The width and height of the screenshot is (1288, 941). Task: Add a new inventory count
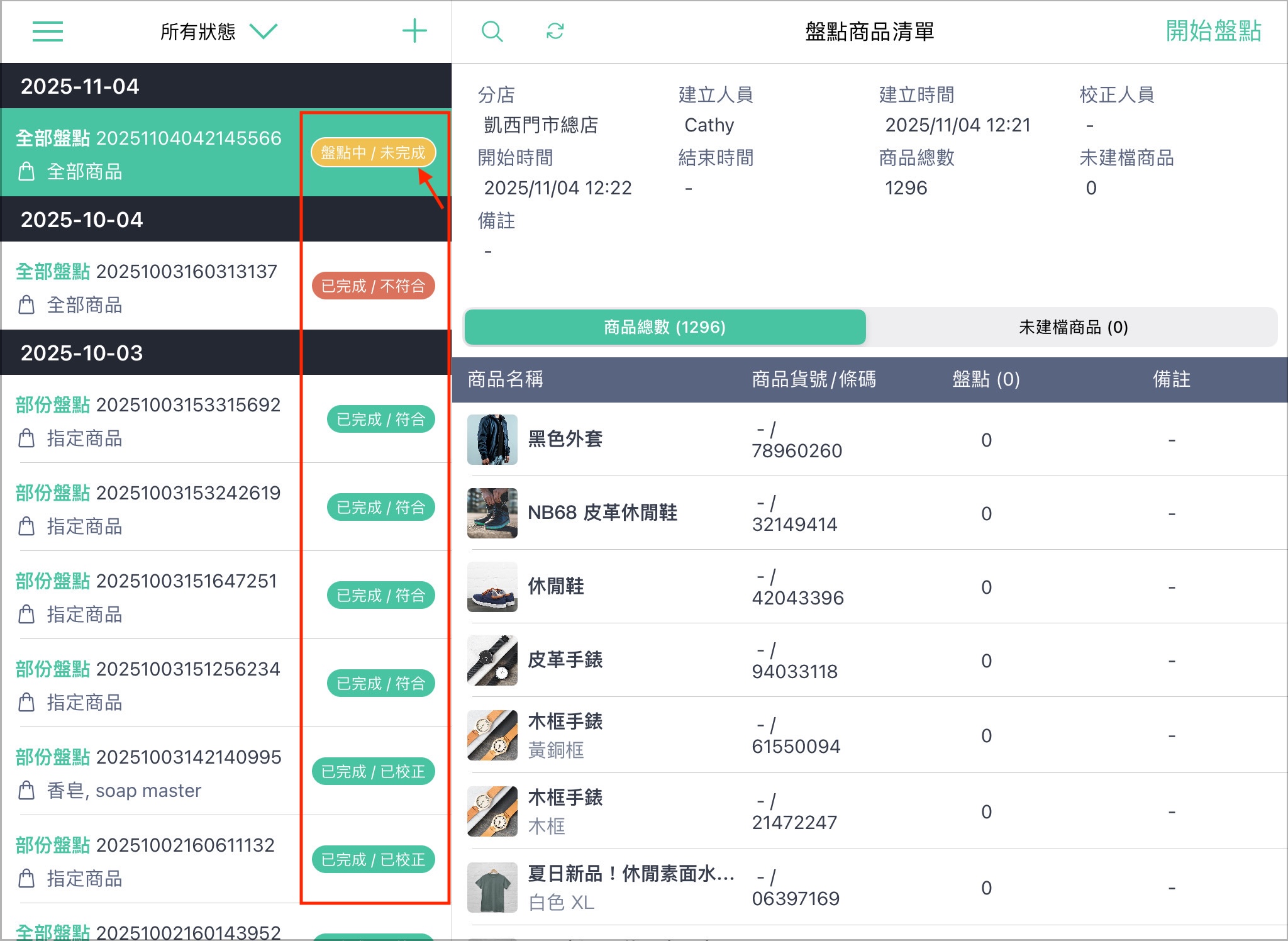click(414, 31)
